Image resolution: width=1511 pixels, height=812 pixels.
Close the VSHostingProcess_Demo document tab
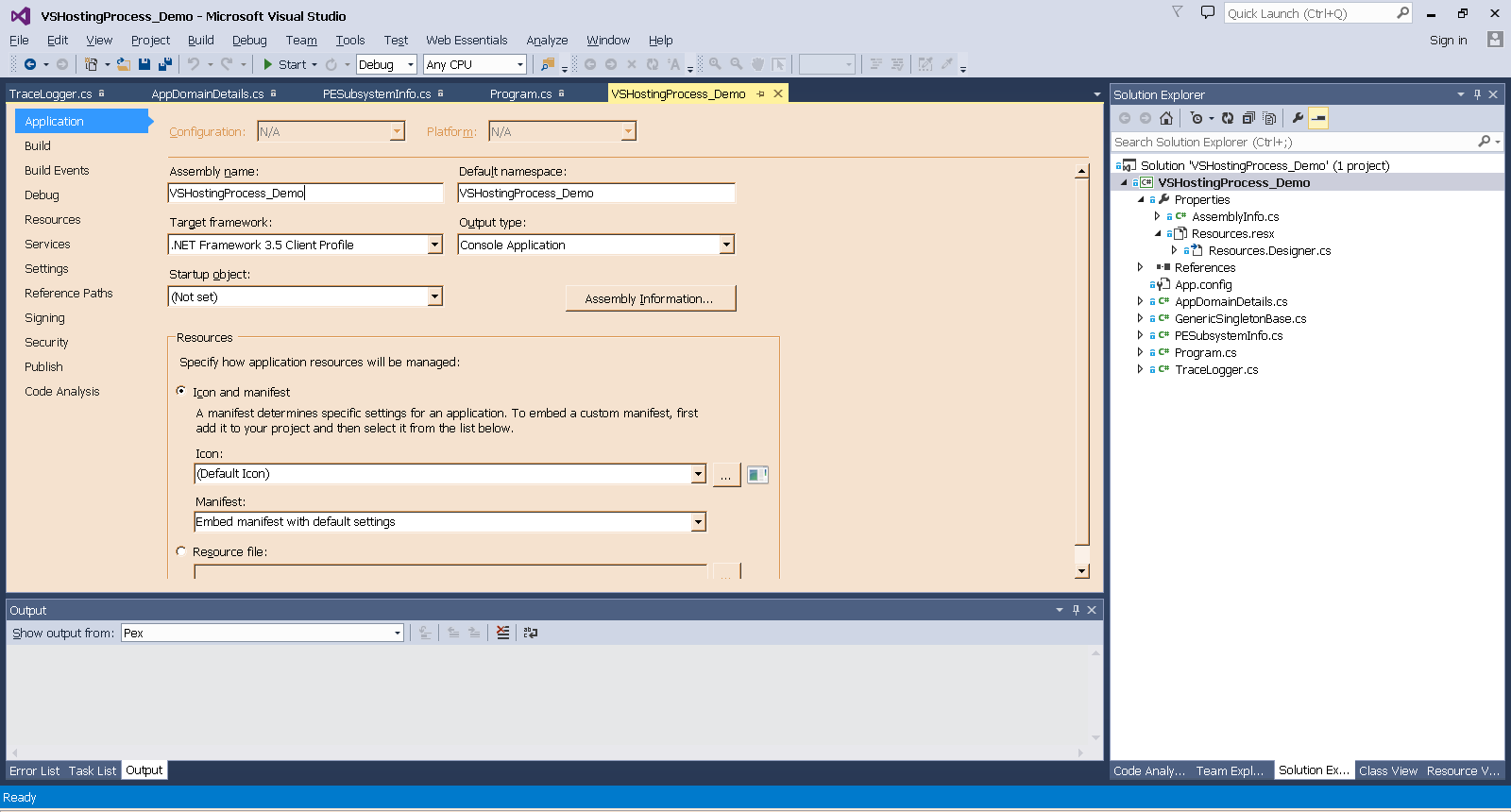click(778, 93)
